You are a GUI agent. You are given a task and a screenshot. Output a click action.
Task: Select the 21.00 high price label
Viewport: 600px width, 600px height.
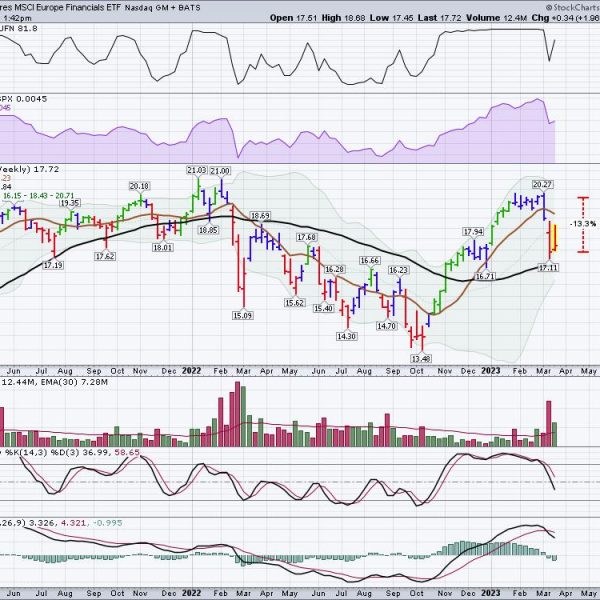tap(220, 171)
